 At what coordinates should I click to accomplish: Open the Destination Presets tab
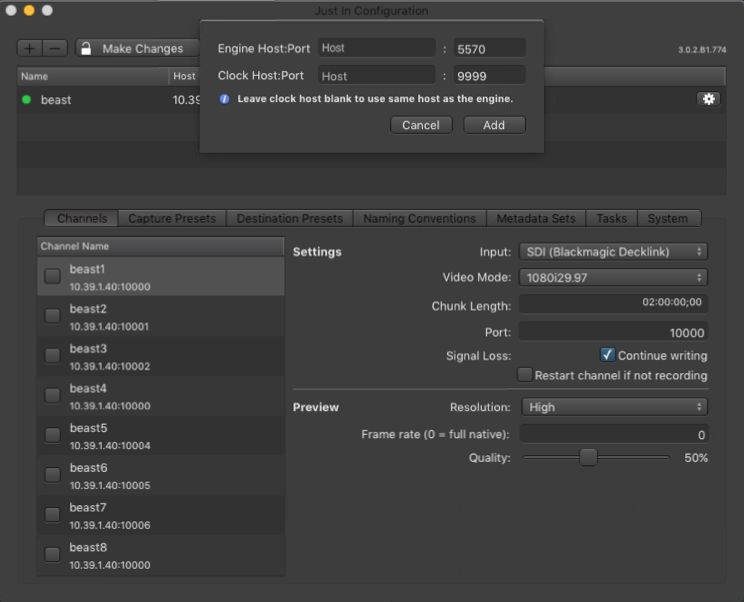click(x=289, y=218)
